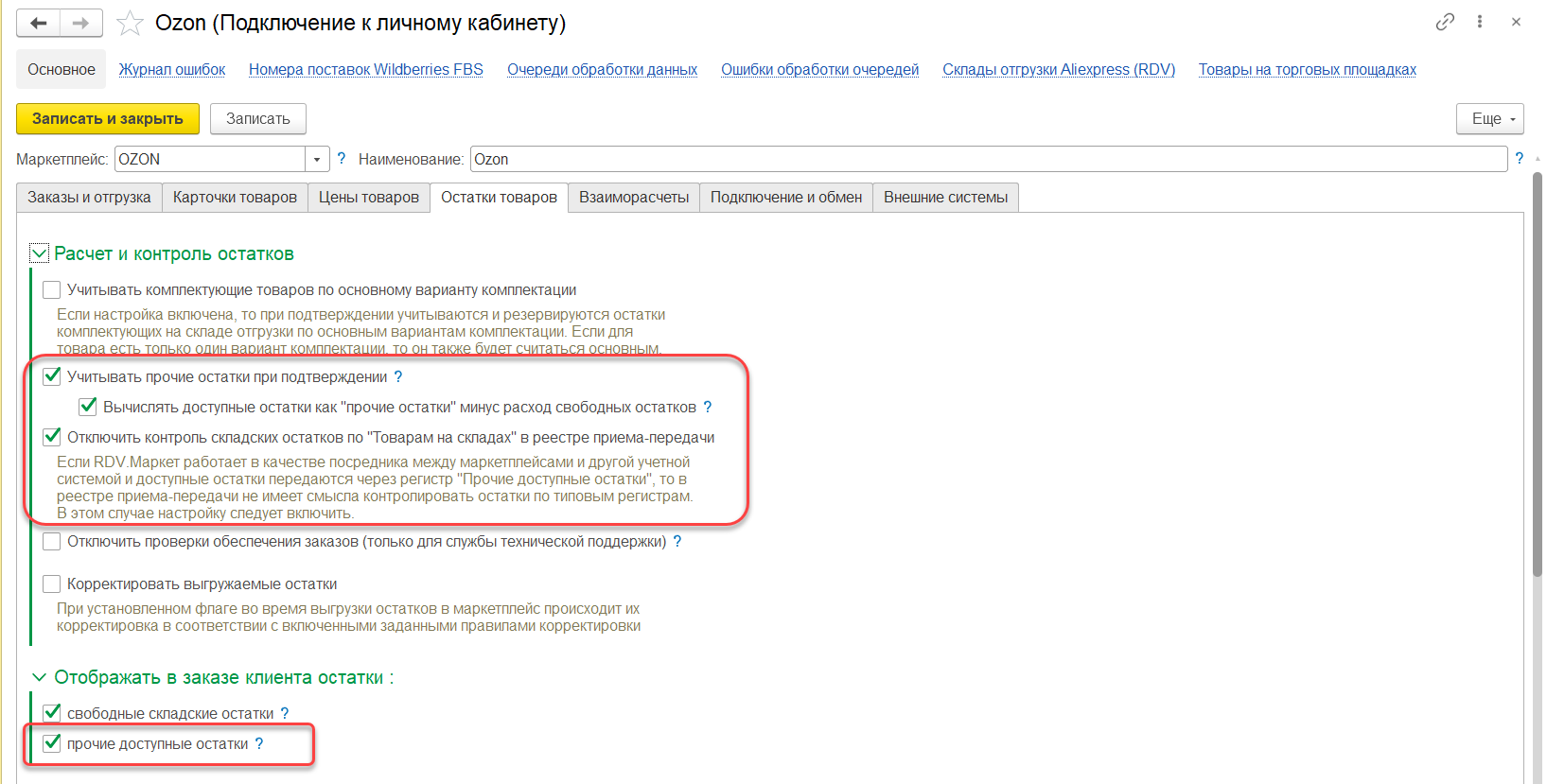Open Ошибки обработки очередей link
The width and height of the screenshot is (1547, 784).
[820, 69]
